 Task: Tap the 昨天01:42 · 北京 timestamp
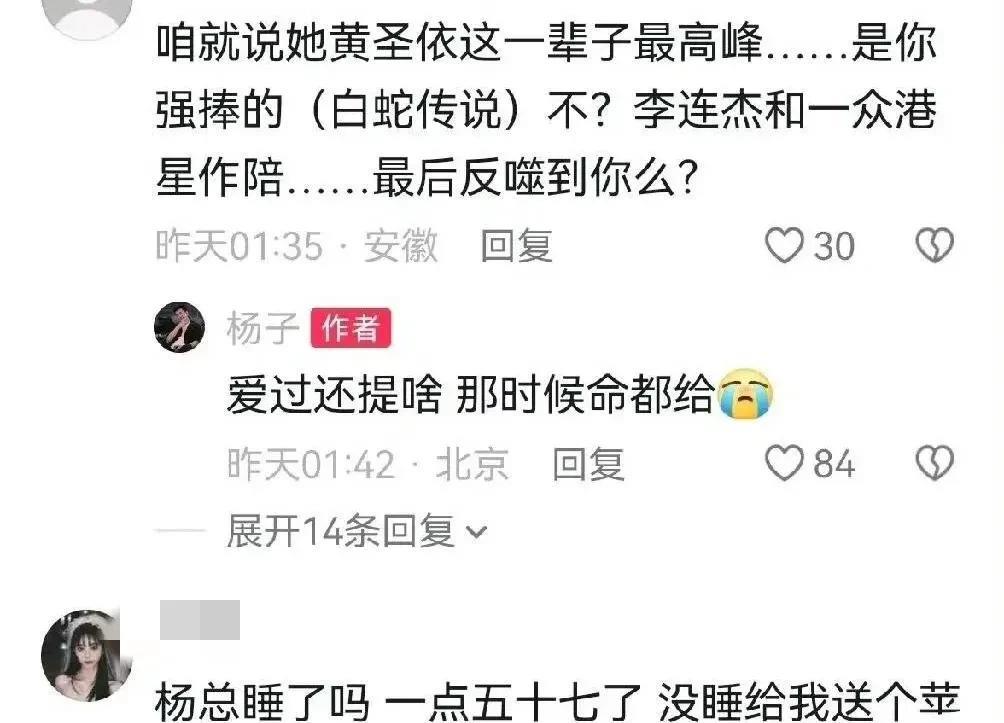coord(368,464)
